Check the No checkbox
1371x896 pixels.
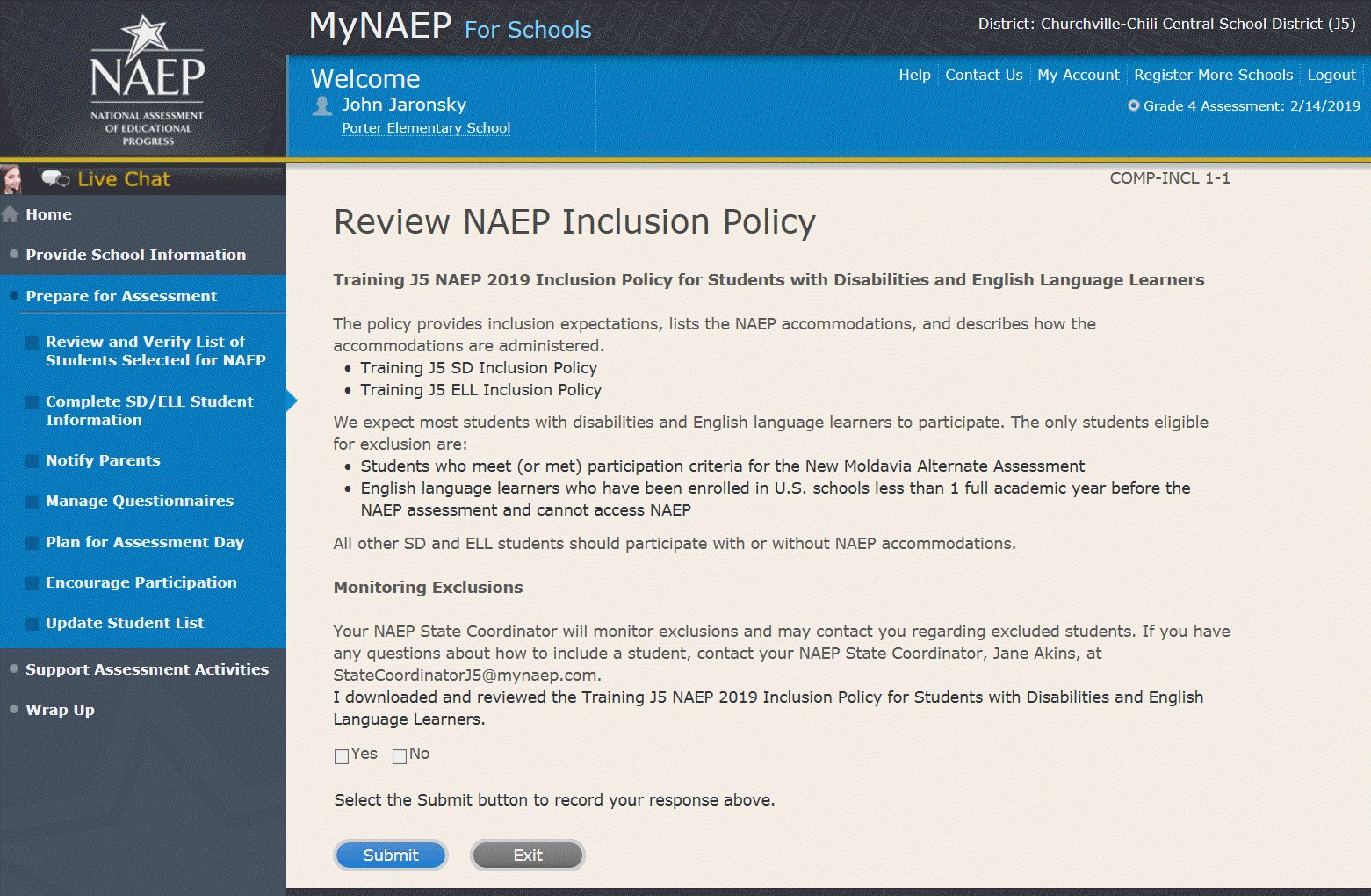coord(400,756)
